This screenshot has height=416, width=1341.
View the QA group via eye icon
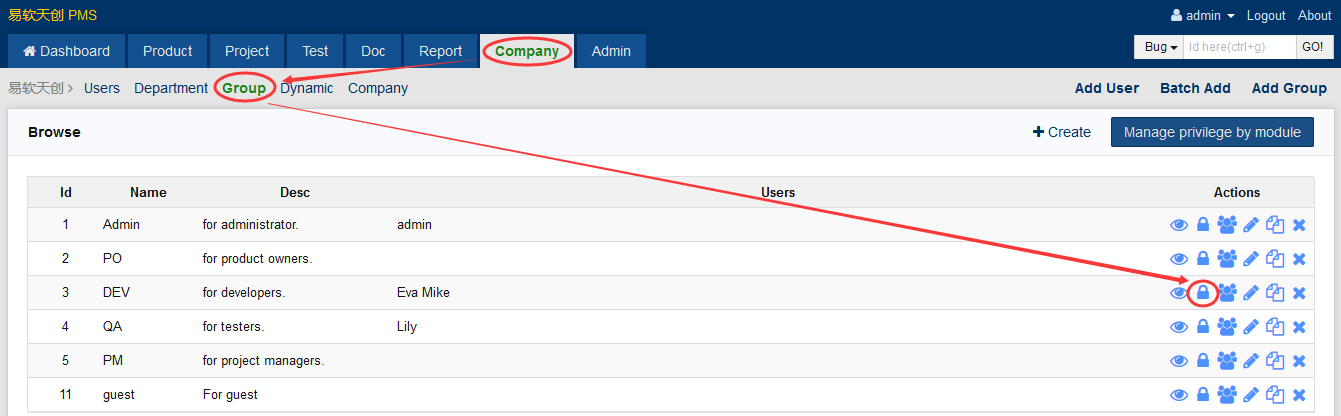[1179, 327]
